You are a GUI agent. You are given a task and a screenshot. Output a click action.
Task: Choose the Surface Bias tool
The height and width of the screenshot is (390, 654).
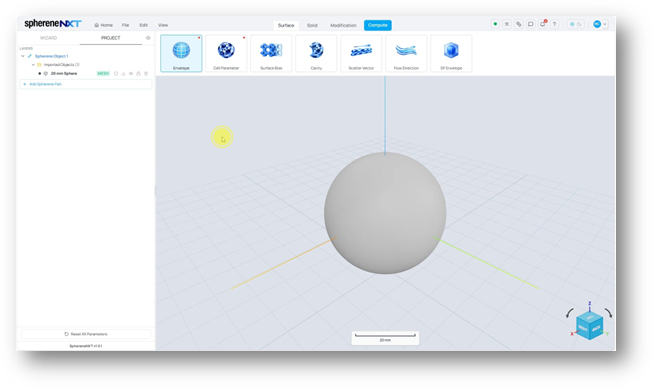(x=271, y=53)
